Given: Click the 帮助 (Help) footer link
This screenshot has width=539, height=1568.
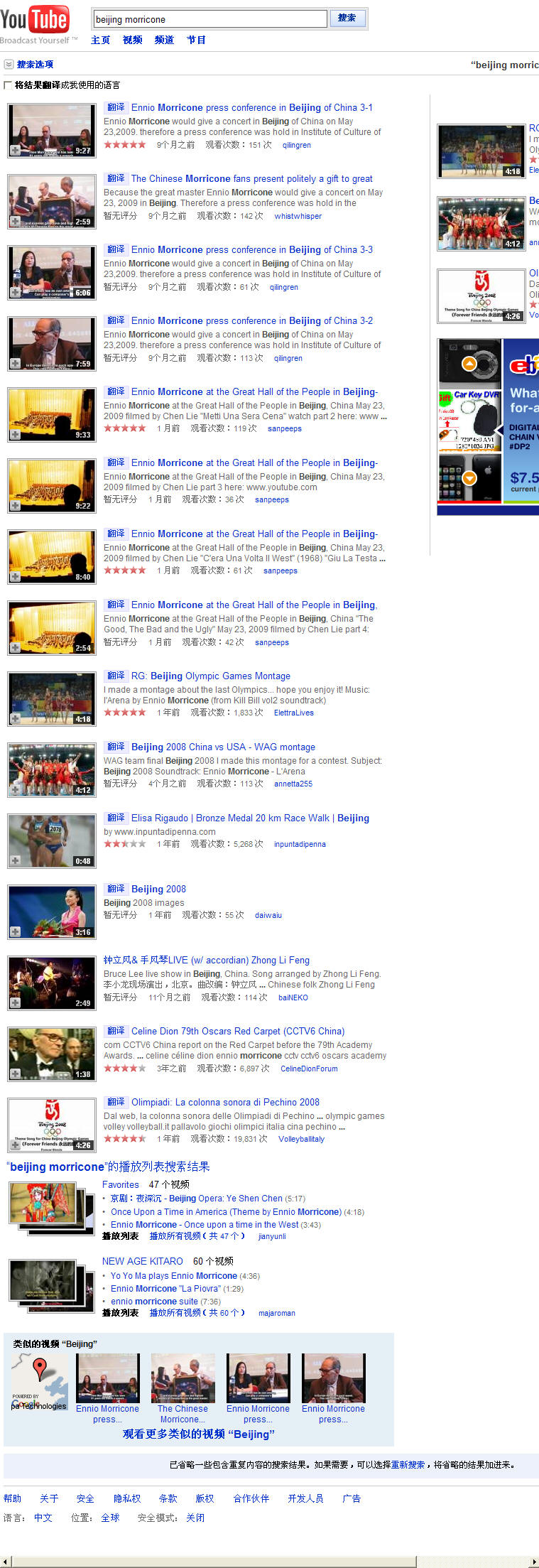Looking at the screenshot, I should pos(12,1498).
